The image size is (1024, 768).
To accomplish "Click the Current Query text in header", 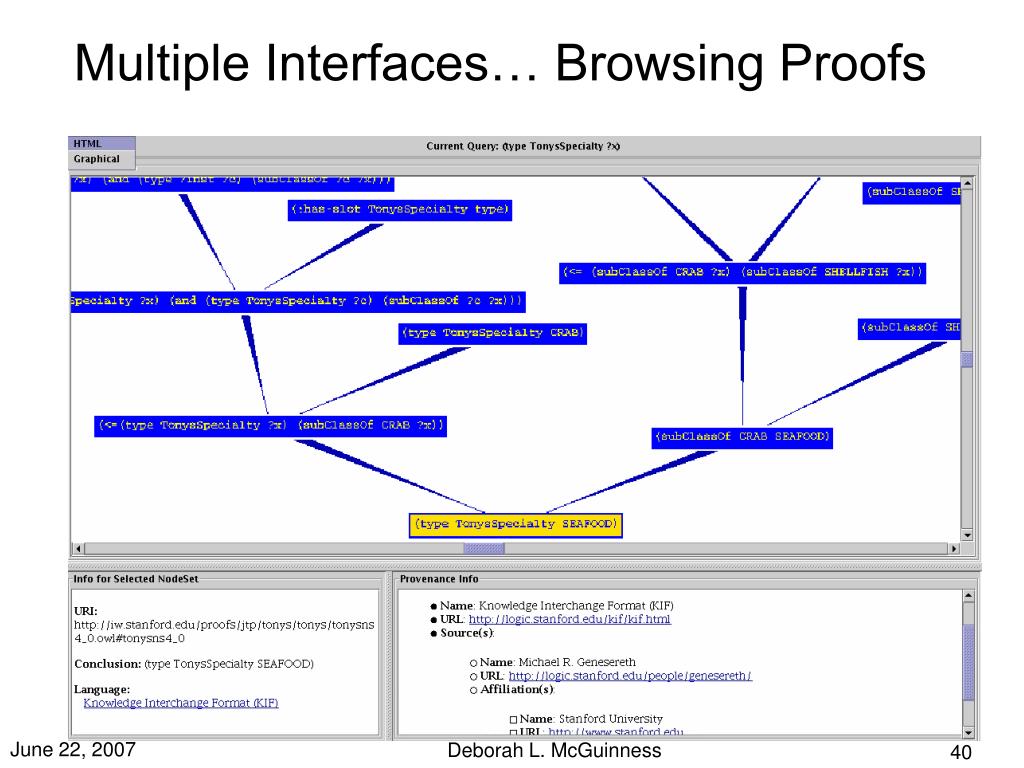I will click(523, 146).
